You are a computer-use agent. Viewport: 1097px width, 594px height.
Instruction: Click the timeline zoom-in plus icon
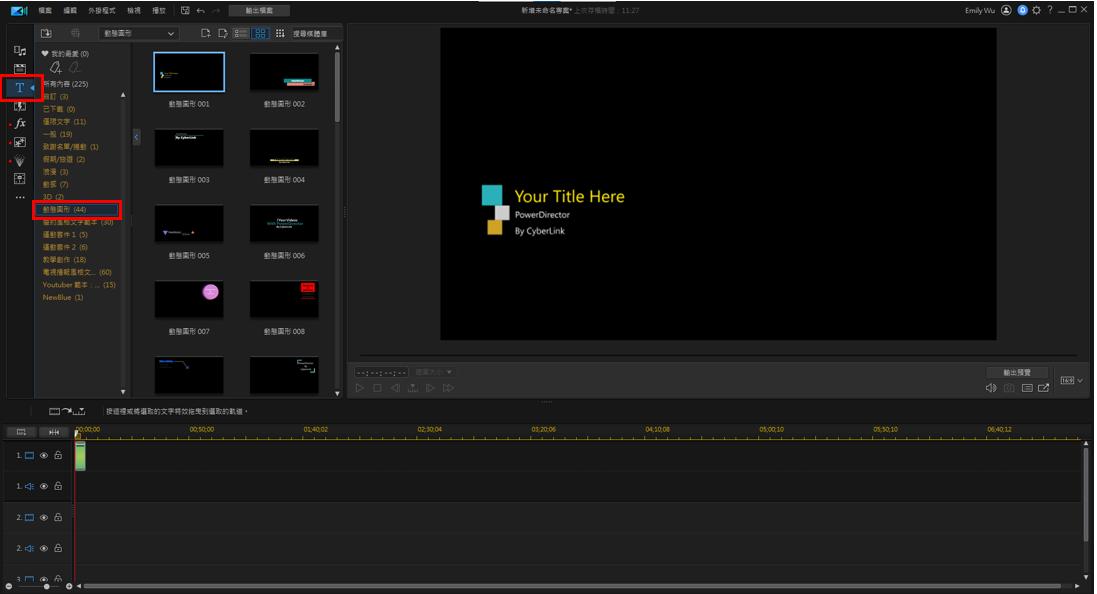click(69, 586)
